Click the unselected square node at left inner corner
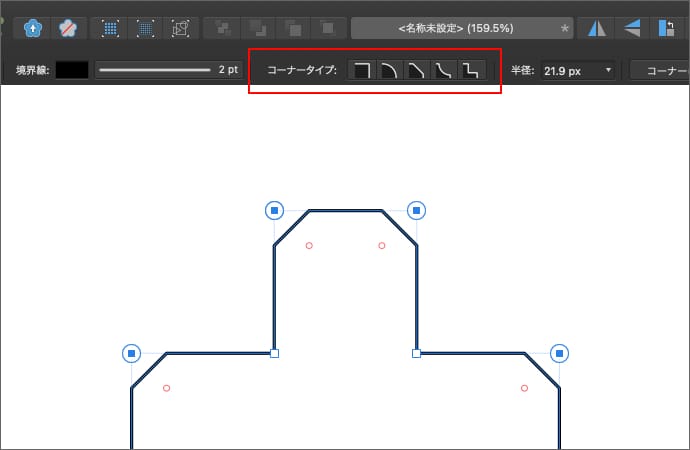Viewport: 690px width, 450px height. click(x=275, y=353)
